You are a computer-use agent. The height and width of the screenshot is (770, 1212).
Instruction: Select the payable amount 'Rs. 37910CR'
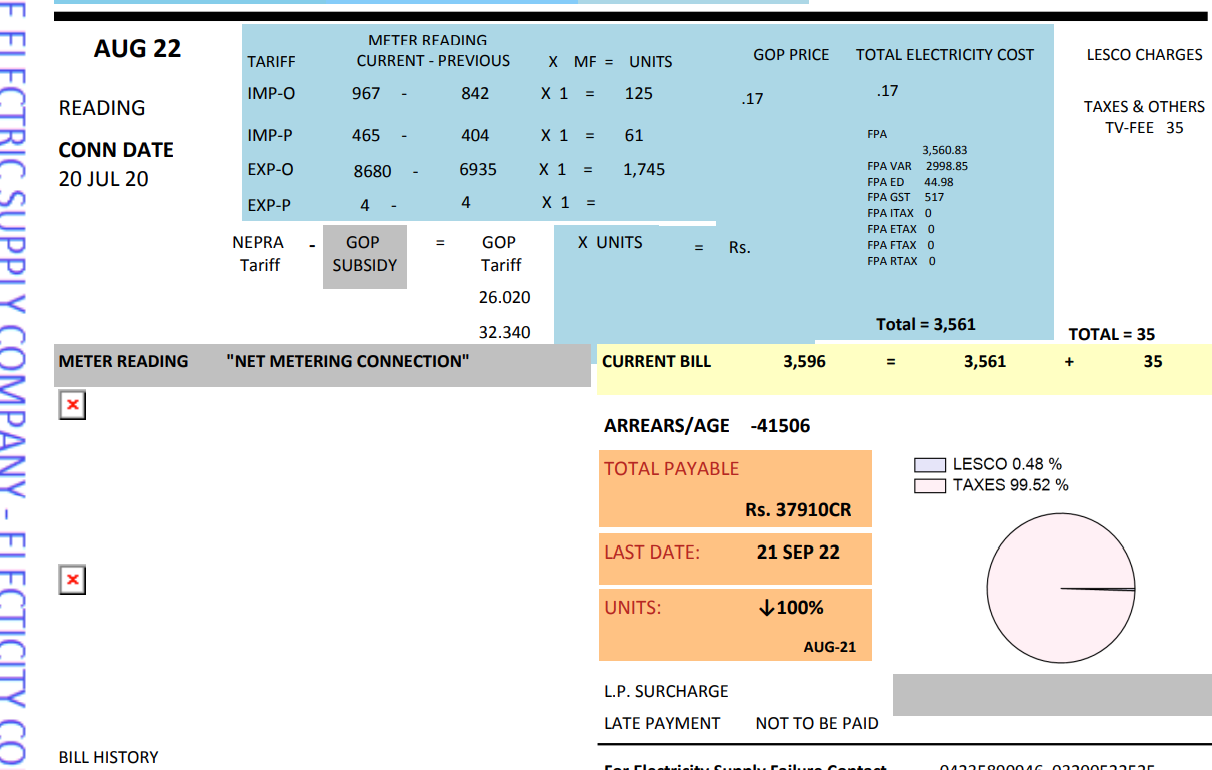tap(798, 510)
